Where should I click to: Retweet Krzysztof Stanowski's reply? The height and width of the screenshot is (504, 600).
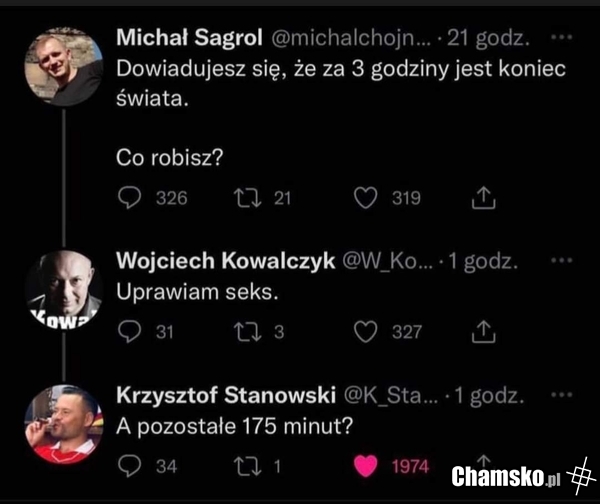[248, 466]
